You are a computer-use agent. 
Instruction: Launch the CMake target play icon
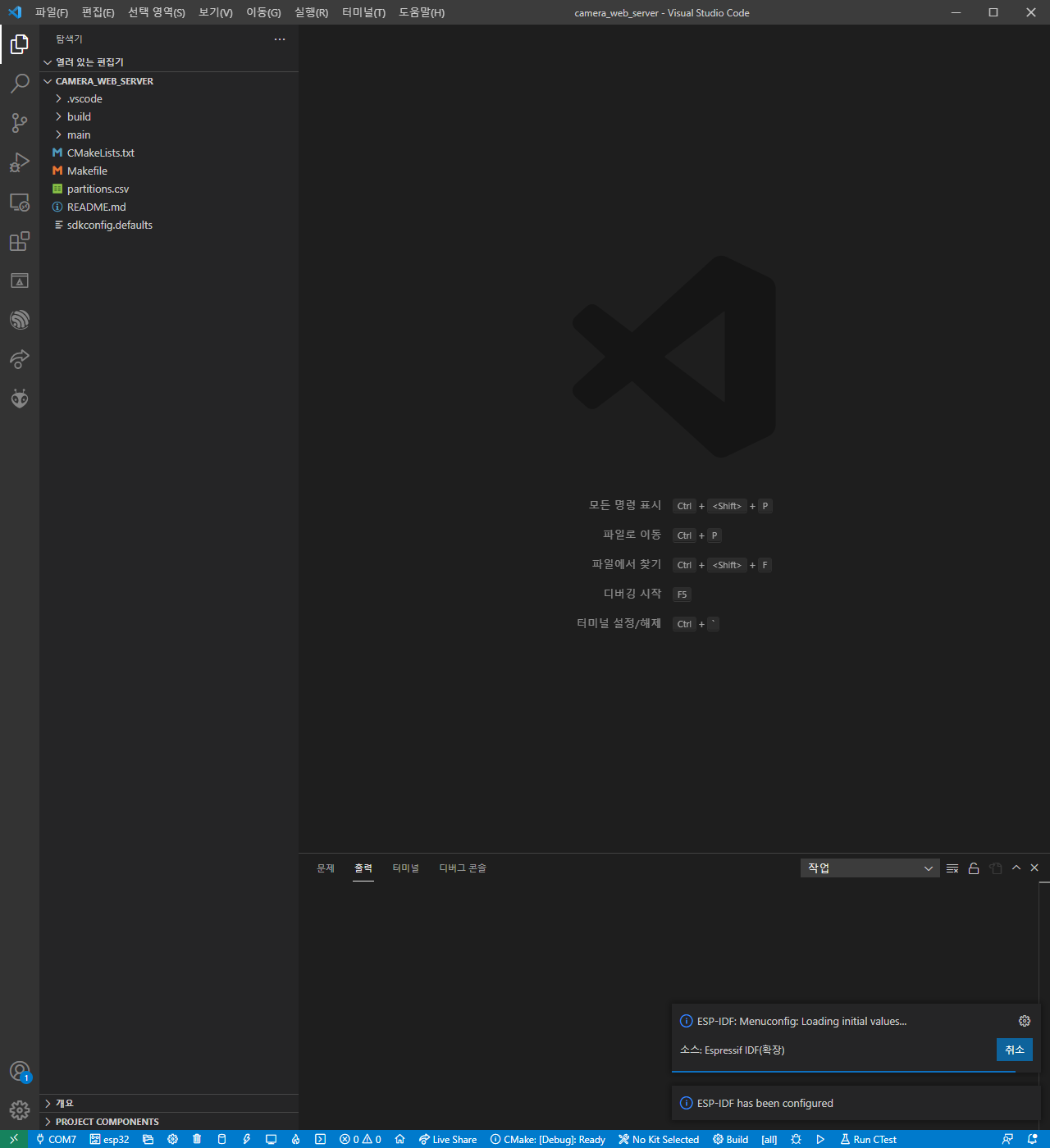(820, 1139)
